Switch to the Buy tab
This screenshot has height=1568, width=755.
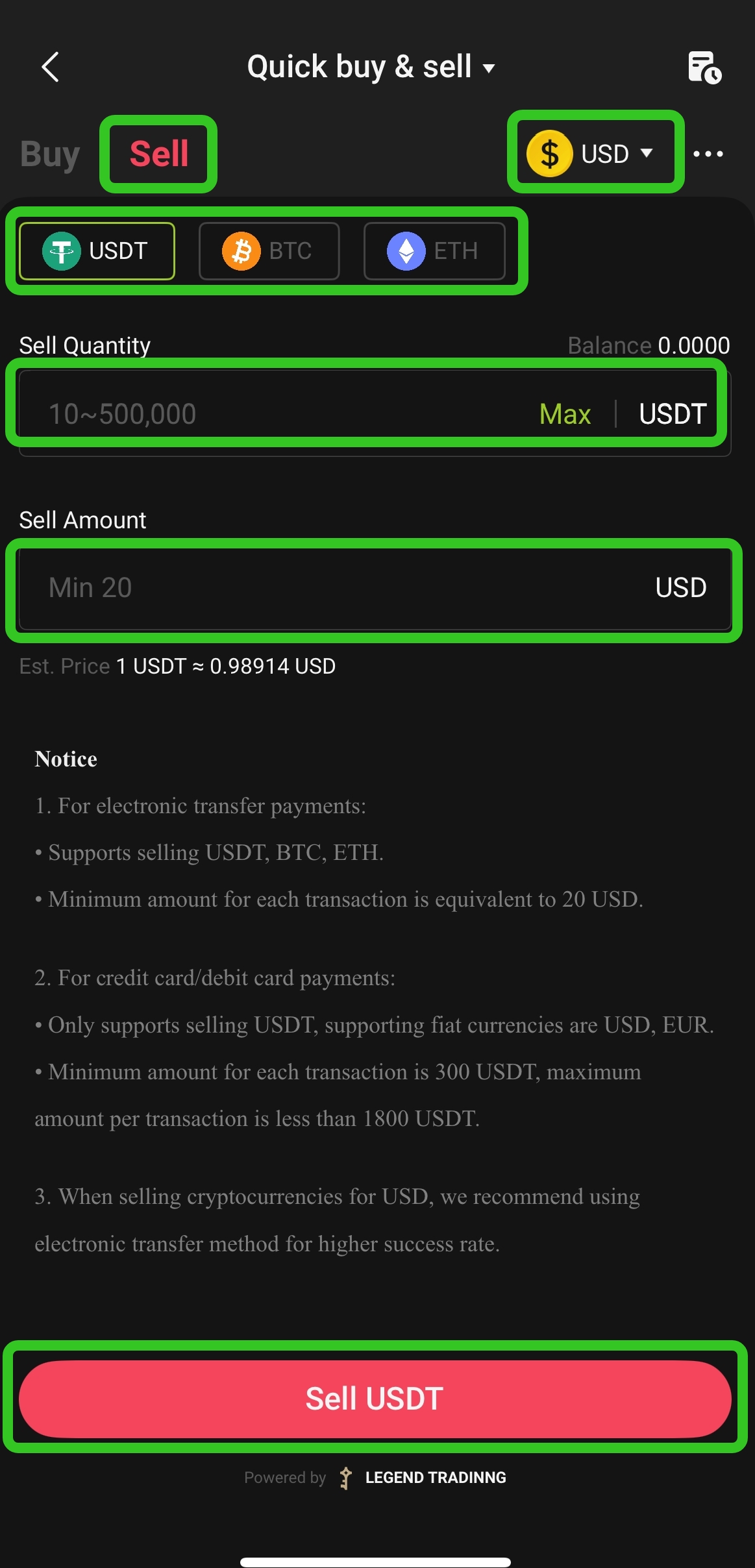pos(50,154)
